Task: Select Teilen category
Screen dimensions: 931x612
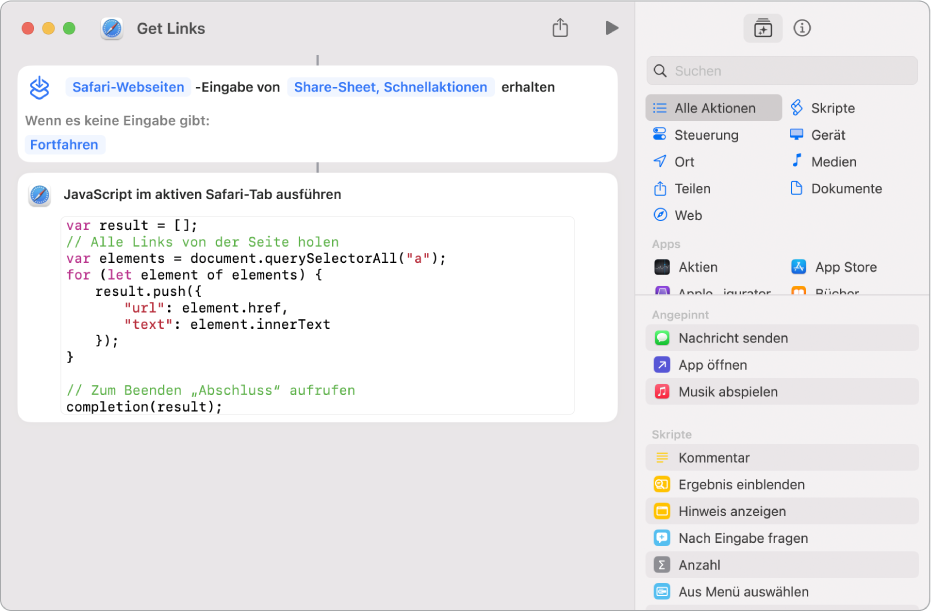Action: tap(681, 189)
